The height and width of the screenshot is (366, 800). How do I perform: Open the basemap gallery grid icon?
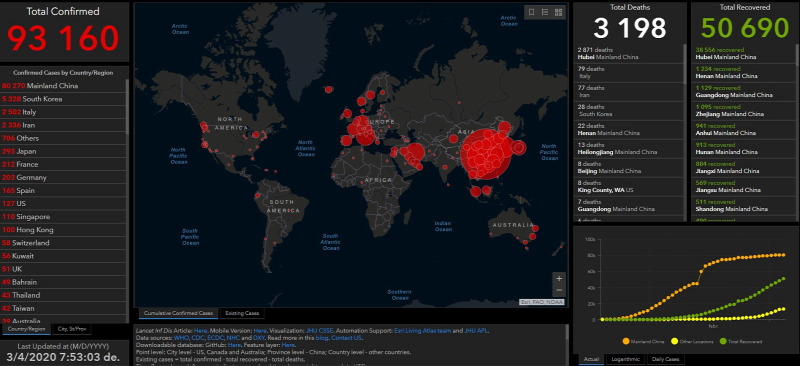click(x=558, y=13)
